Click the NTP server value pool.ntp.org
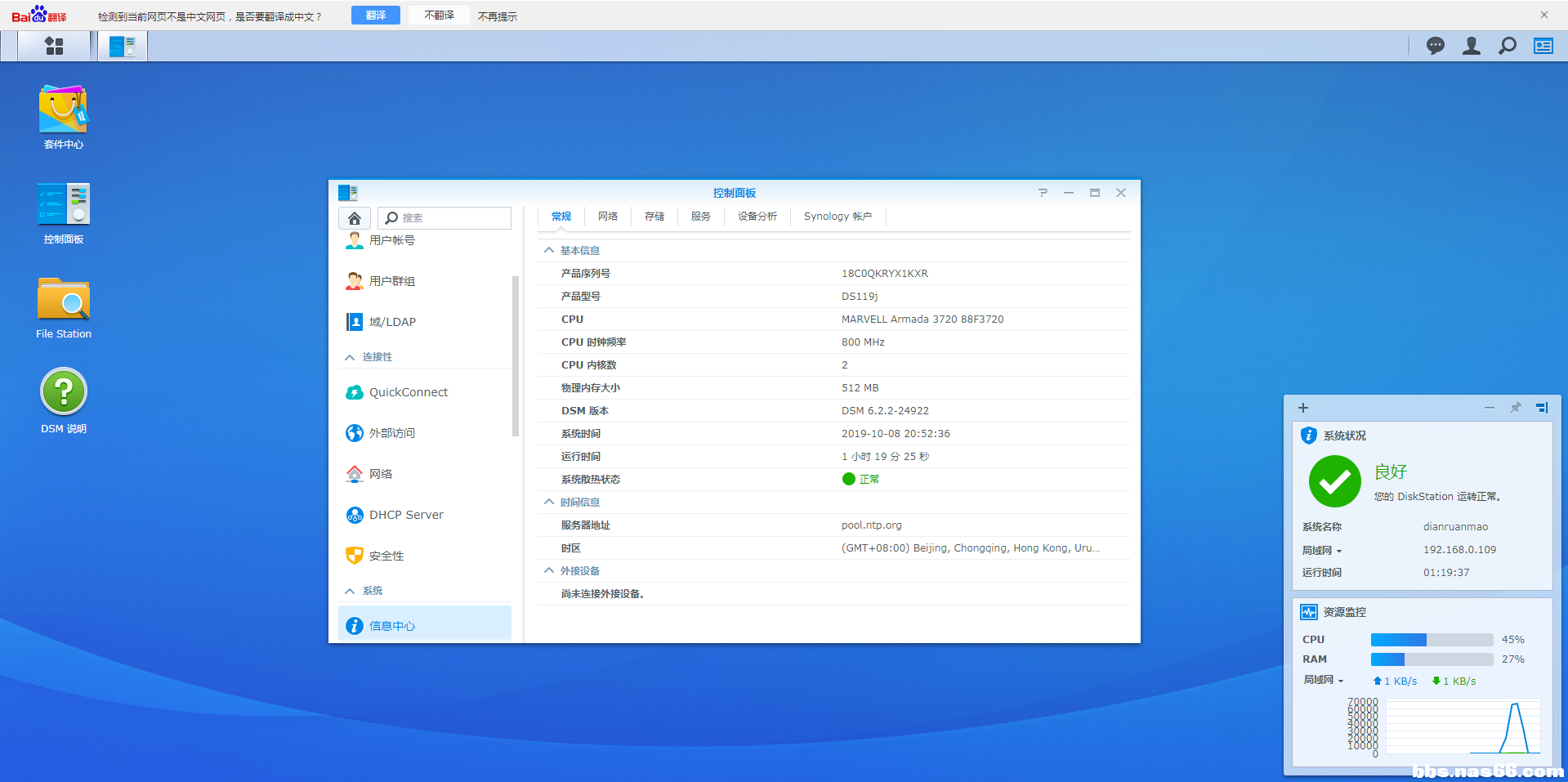Screen dimensions: 1568x782 872,525
